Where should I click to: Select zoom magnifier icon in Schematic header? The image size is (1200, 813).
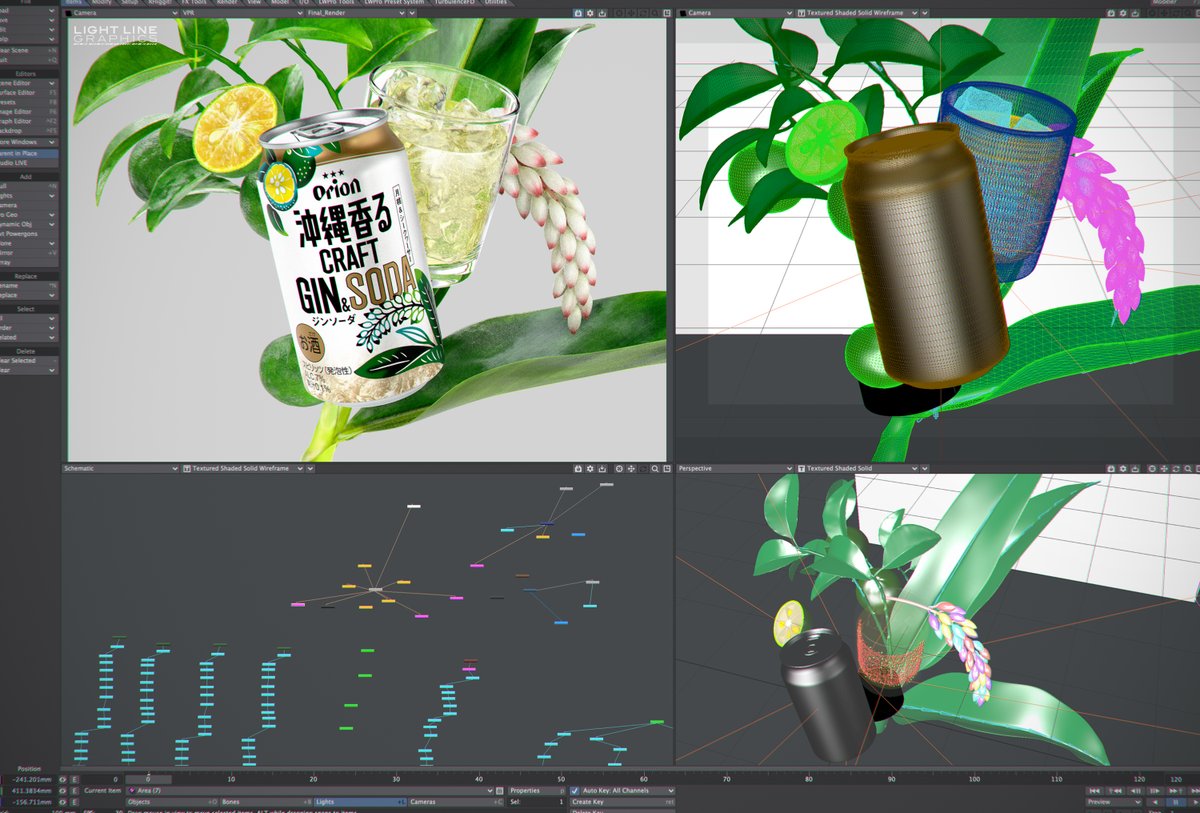(x=655, y=468)
